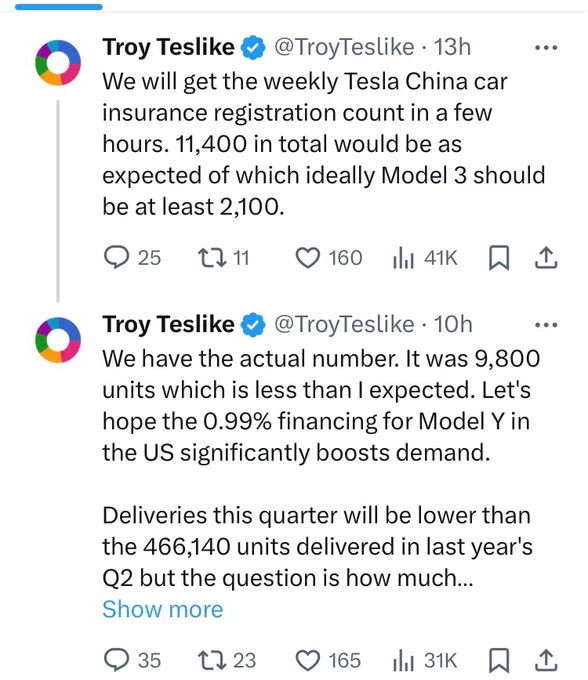Open the profile avatar on the 10h tweet
The width and height of the screenshot is (588, 680).
tap(58, 340)
